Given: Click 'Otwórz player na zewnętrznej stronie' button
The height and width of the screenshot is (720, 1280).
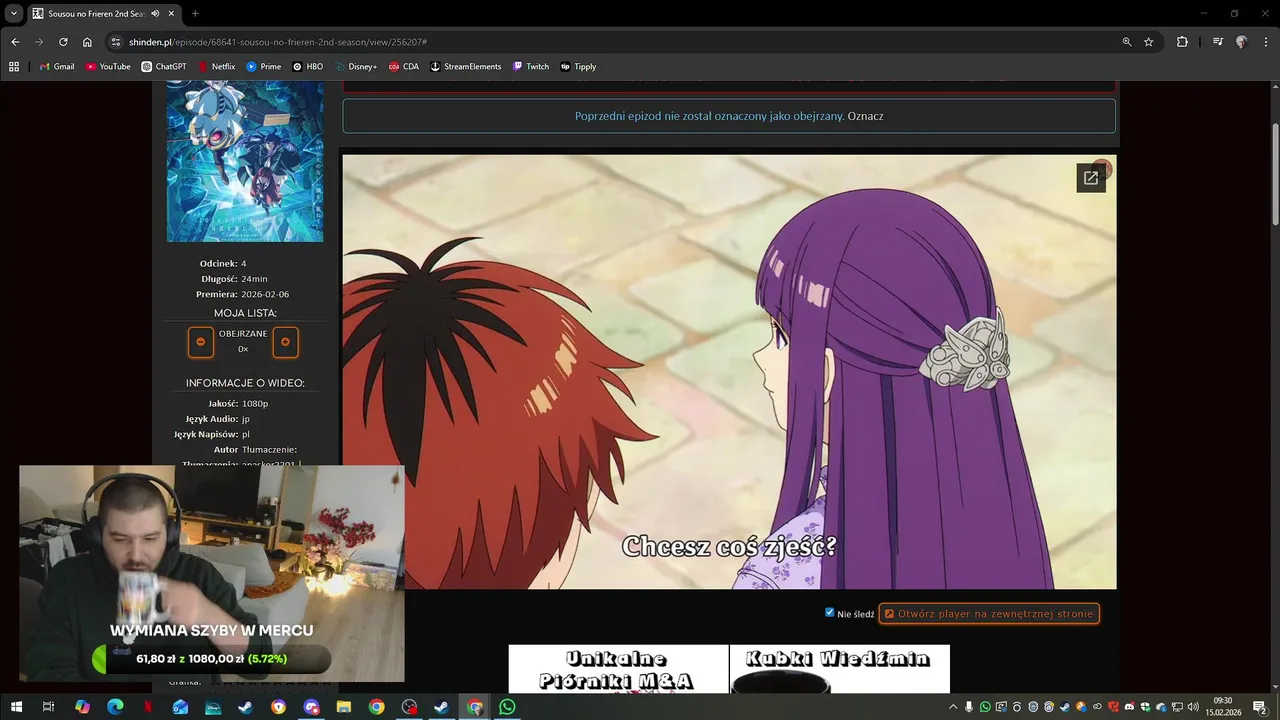Looking at the screenshot, I should click(x=989, y=614).
